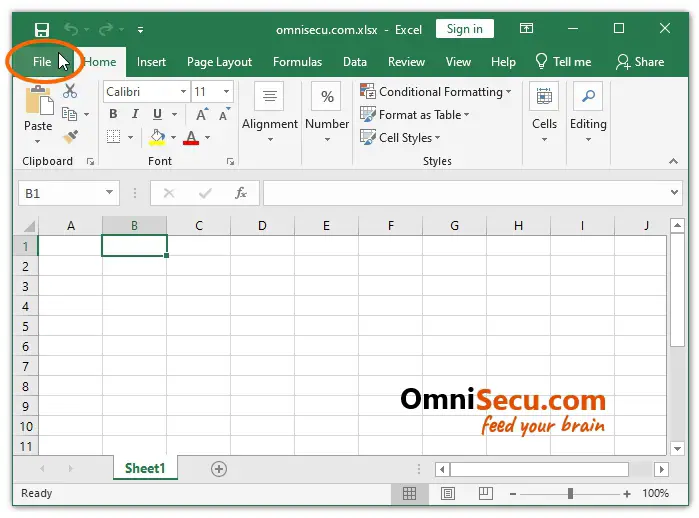Click the formula bar Enter checkmark
Viewport: 699px width, 518px height.
pyautogui.click(x=205, y=193)
